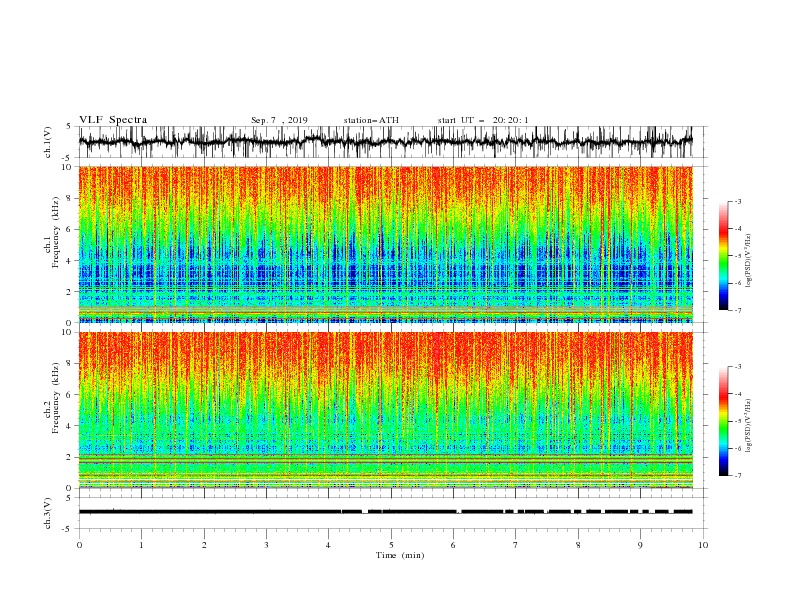This screenshot has width=792, height=612.
Task: Click the "-3" label on ch.1 color bar
Action: [738, 201]
